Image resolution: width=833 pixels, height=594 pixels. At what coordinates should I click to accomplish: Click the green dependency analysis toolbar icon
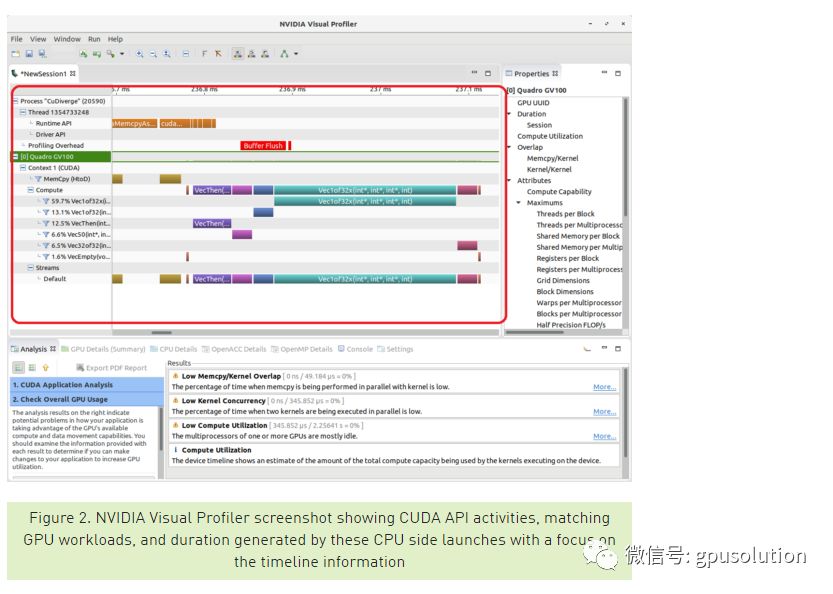[x=284, y=54]
